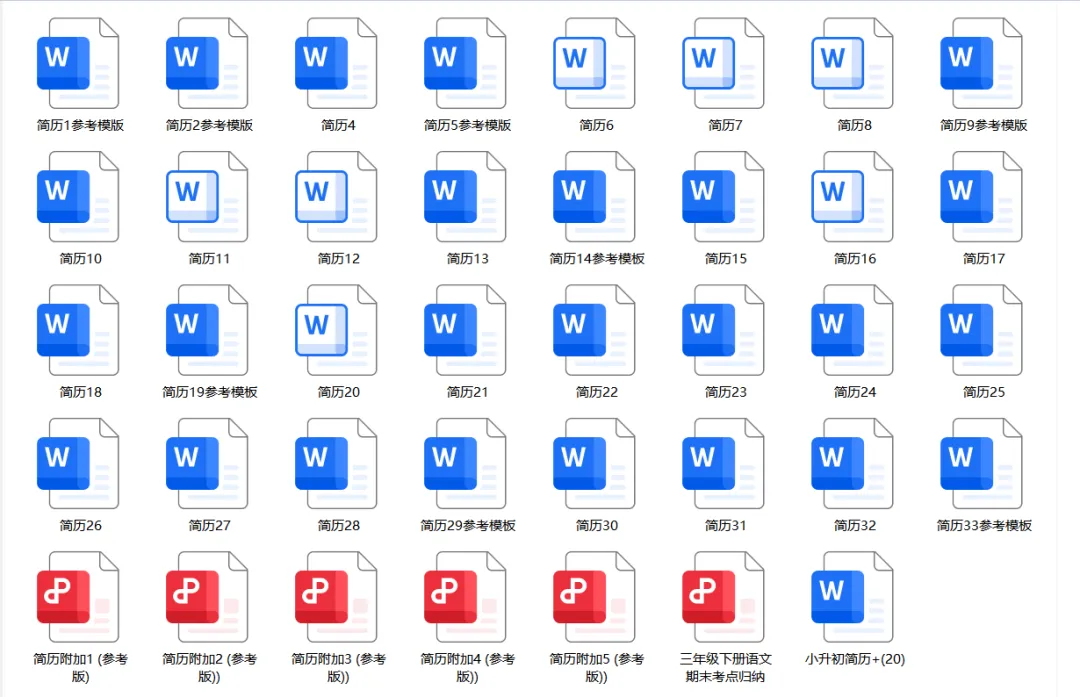Select the 简历17 document icon
Screen dimensions: 1080x697
pyautogui.click(x=982, y=197)
